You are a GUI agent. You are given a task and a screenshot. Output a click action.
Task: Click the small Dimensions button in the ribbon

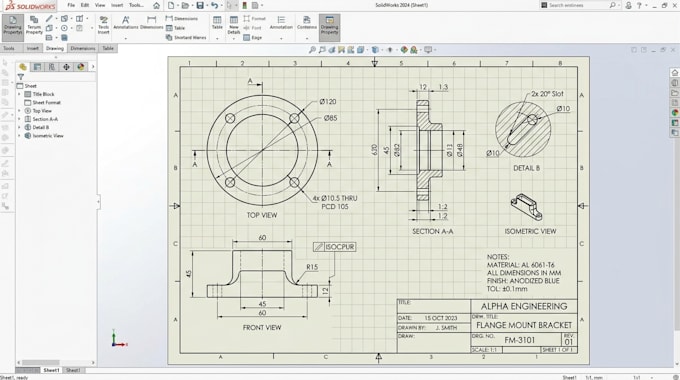point(182,19)
